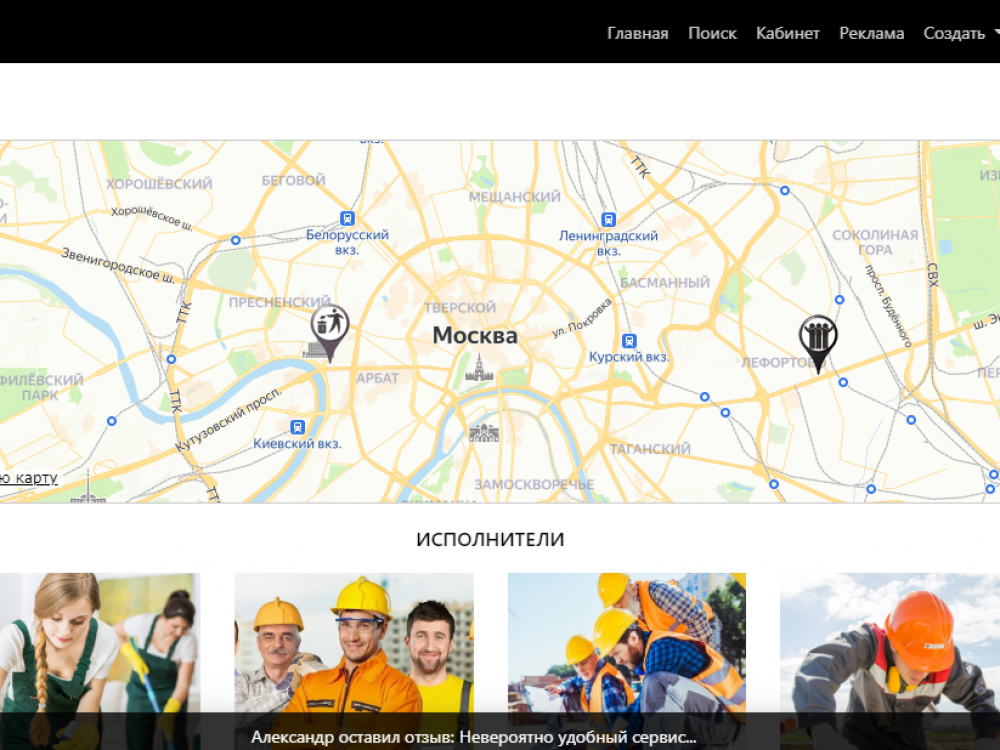
Task: Click the government building icon left of Арбат
Action: point(315,350)
